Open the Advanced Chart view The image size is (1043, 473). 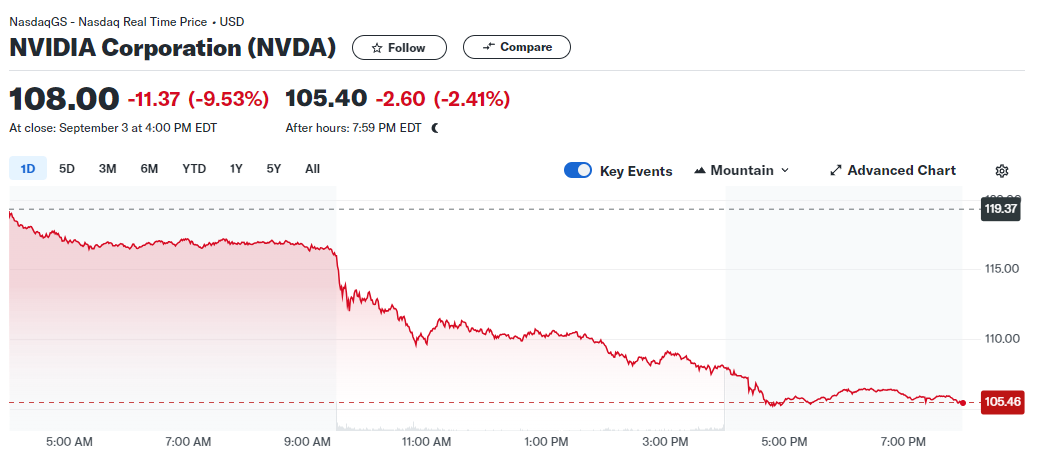coord(901,171)
